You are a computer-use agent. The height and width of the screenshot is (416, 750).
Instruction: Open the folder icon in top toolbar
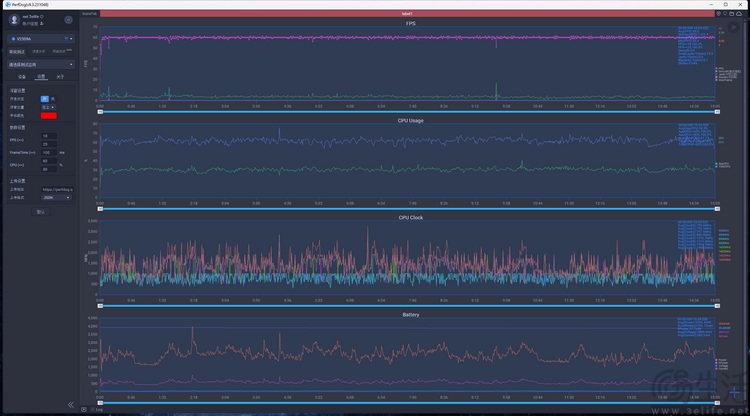pyautogui.click(x=731, y=13)
